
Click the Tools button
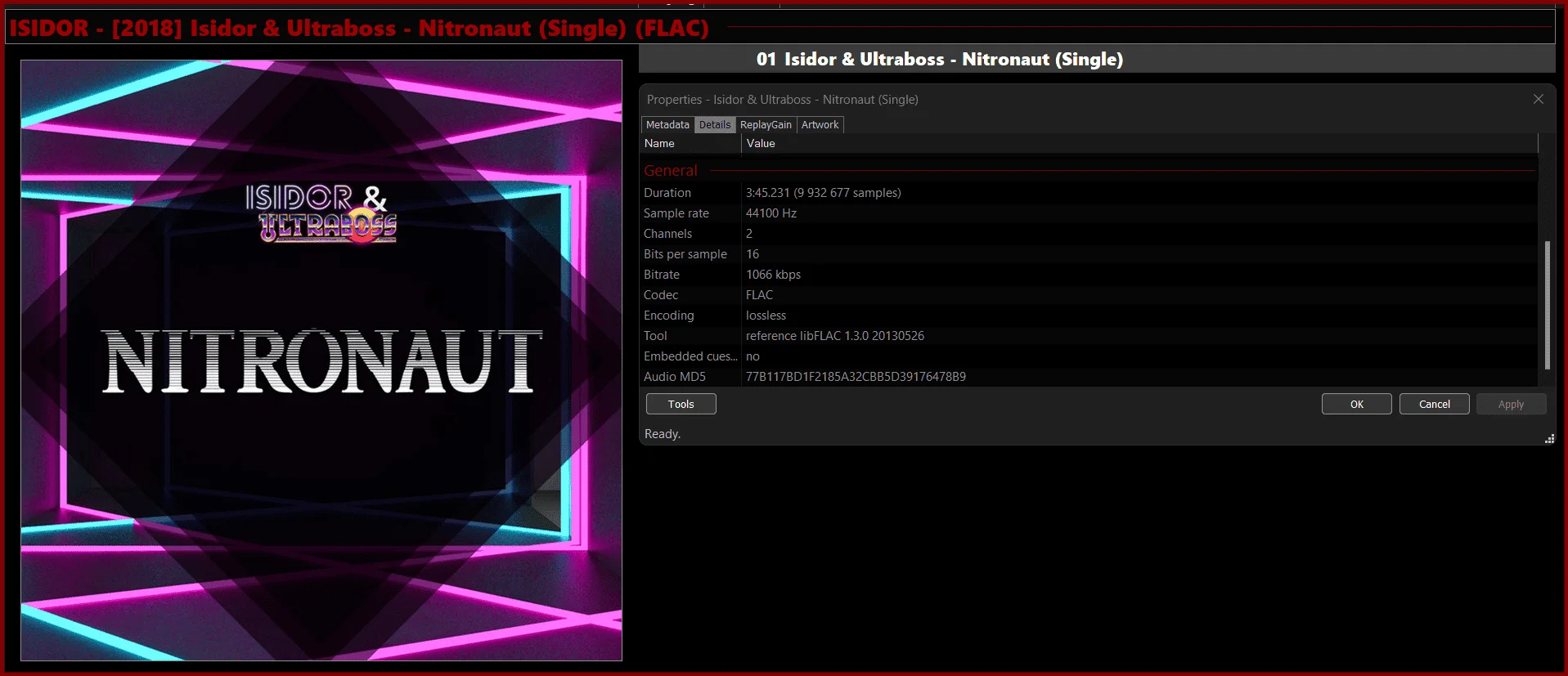click(681, 404)
